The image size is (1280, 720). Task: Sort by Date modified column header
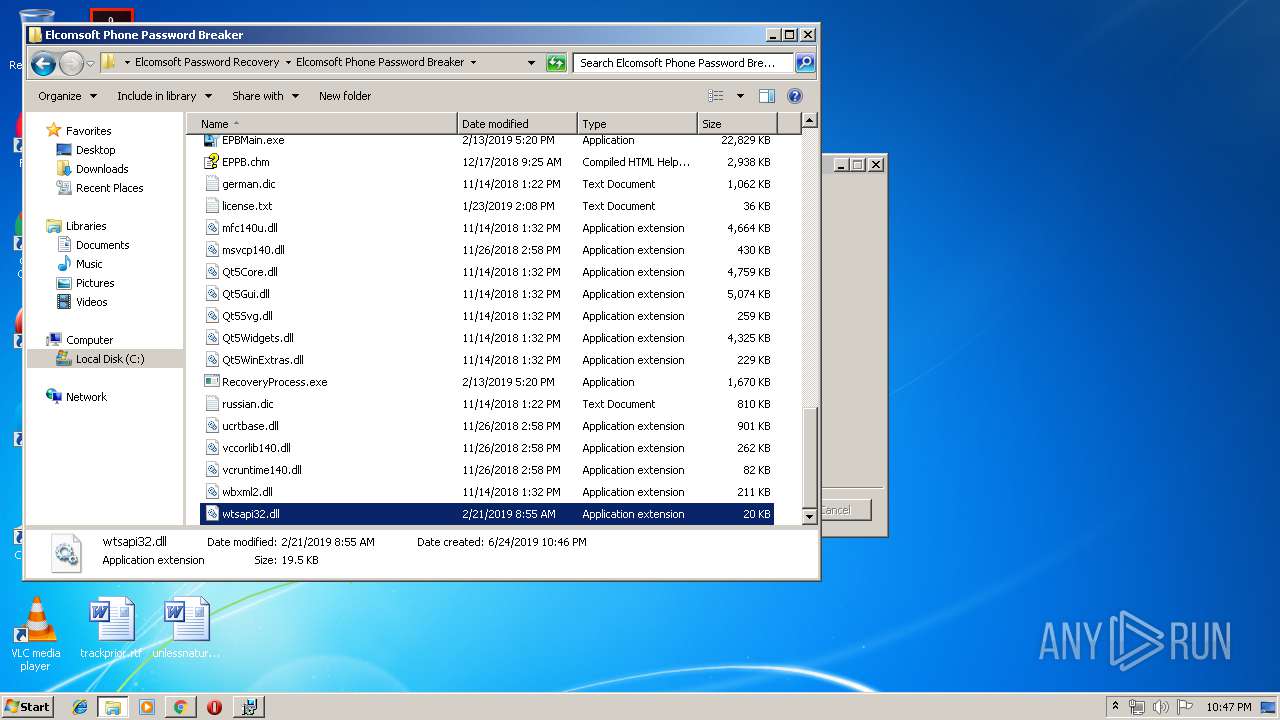517,124
